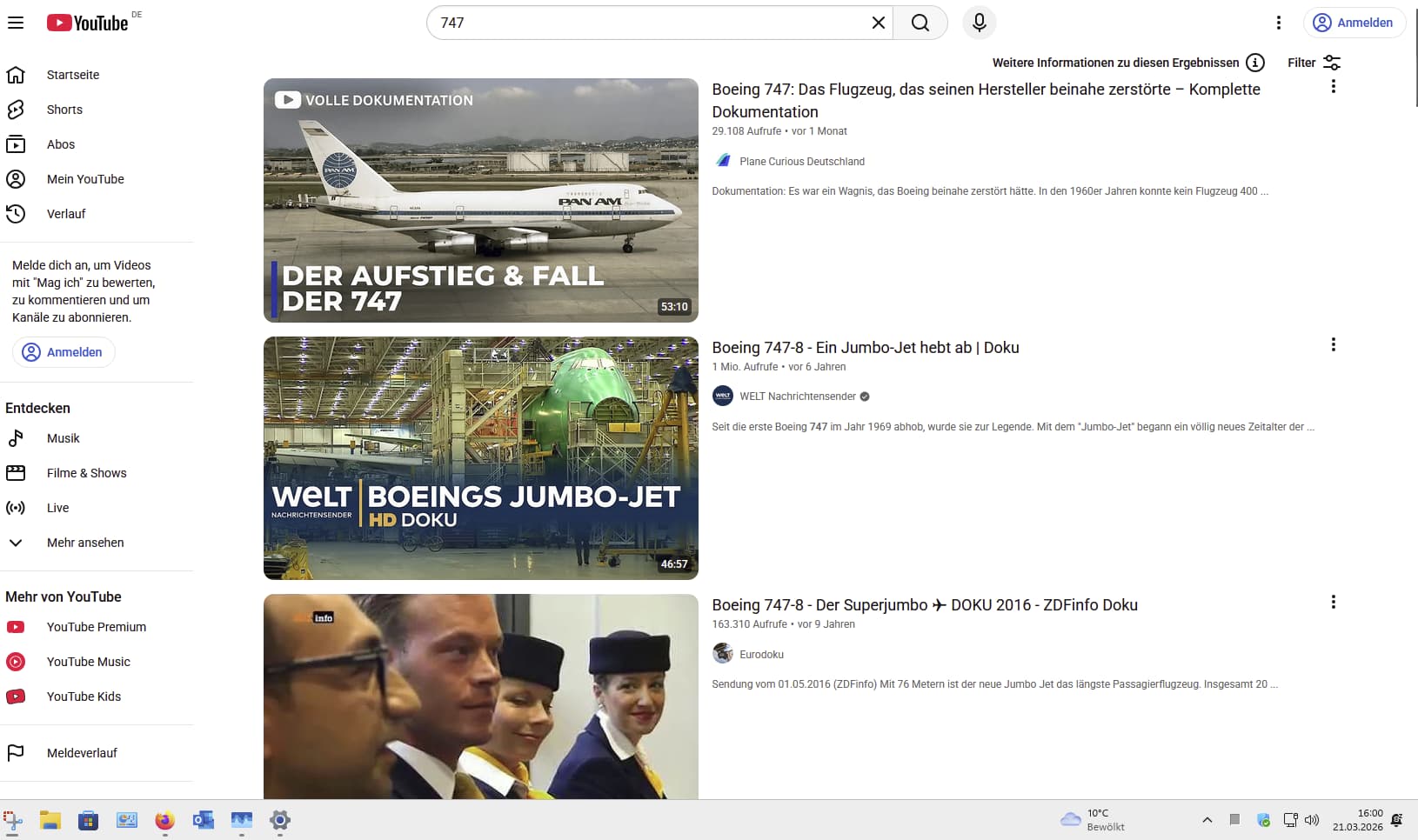Viewport: 1418px width, 840px height.
Task: Open the WELT Boeings Jumbo-Jet thumbnail
Action: coord(481,458)
